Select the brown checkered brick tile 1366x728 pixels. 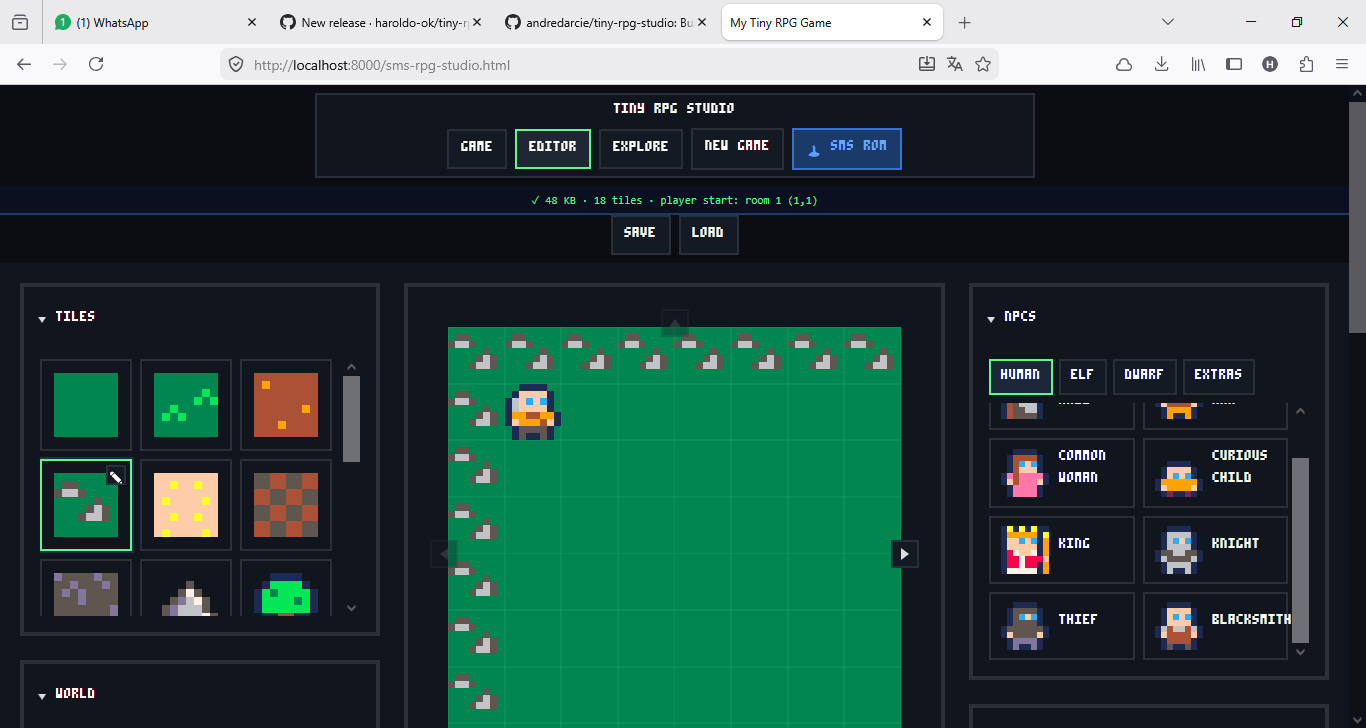click(286, 505)
